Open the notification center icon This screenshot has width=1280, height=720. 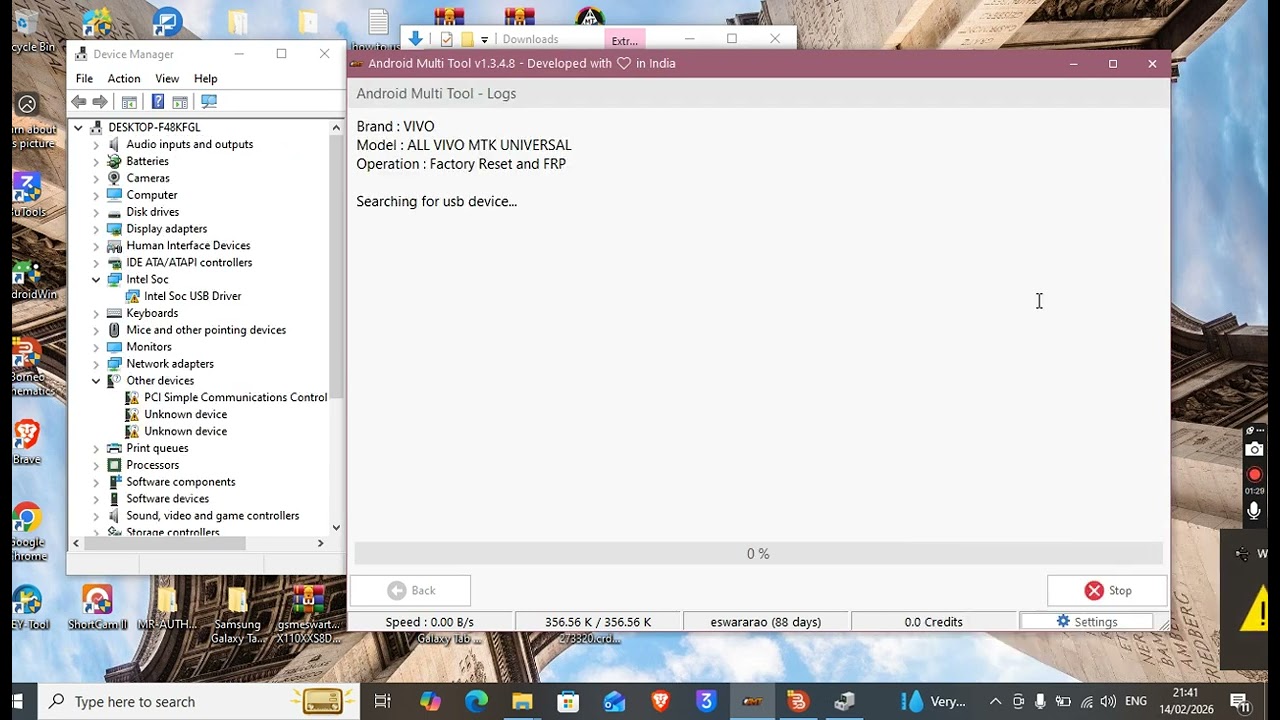(x=1240, y=702)
